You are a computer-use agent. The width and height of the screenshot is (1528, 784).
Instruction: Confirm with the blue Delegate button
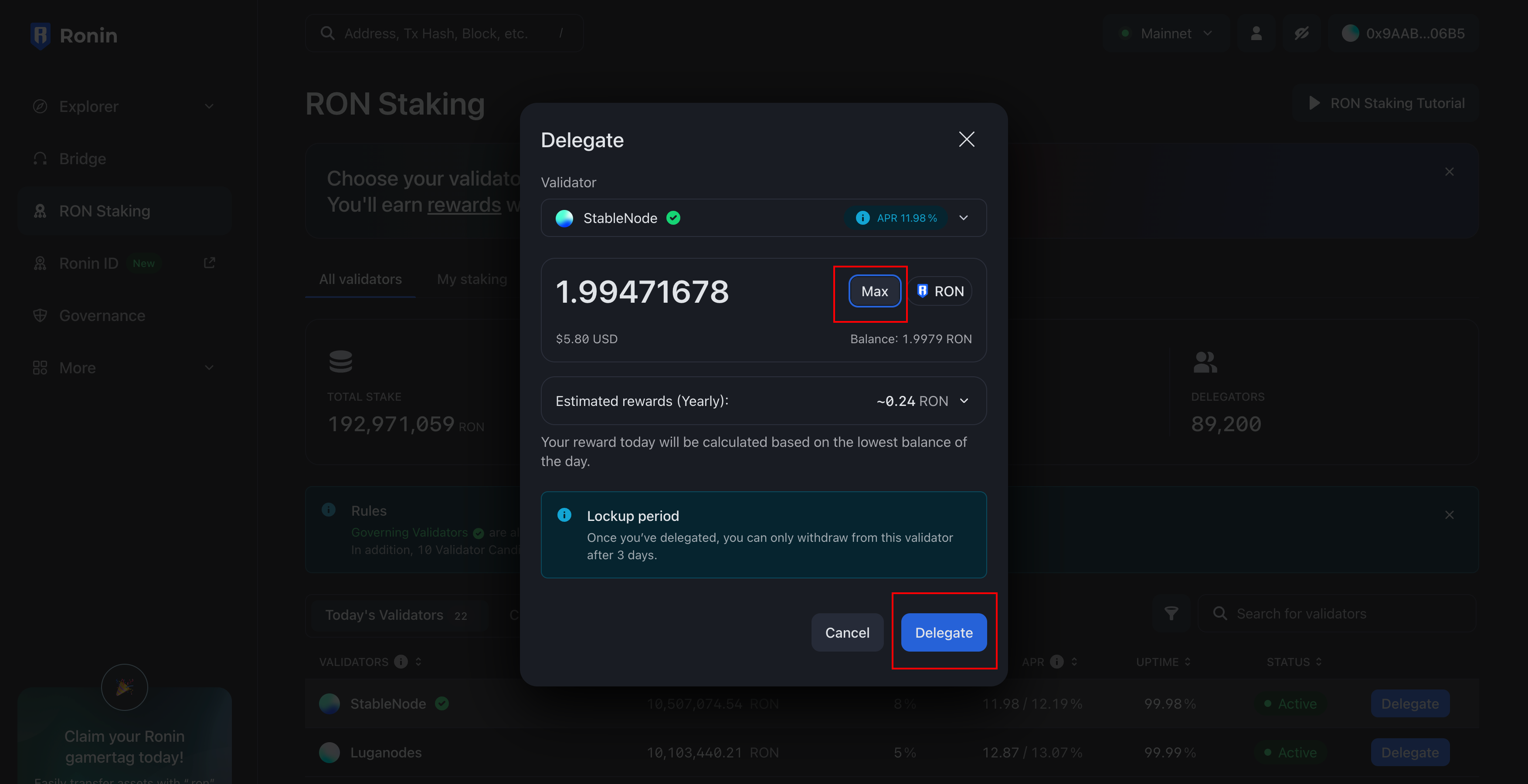[x=944, y=632]
